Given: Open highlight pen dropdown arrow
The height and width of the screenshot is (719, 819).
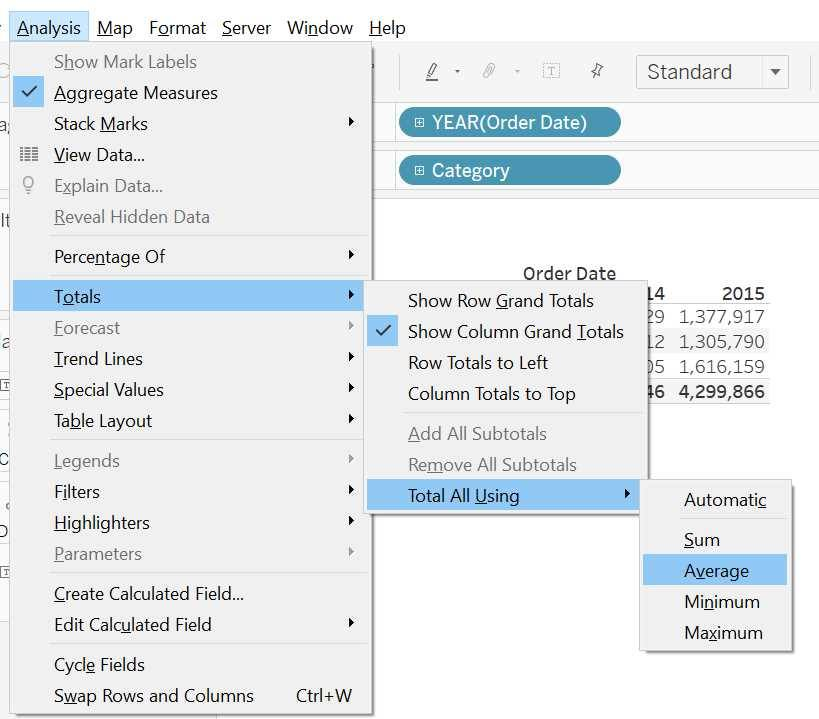Looking at the screenshot, I should (x=457, y=72).
